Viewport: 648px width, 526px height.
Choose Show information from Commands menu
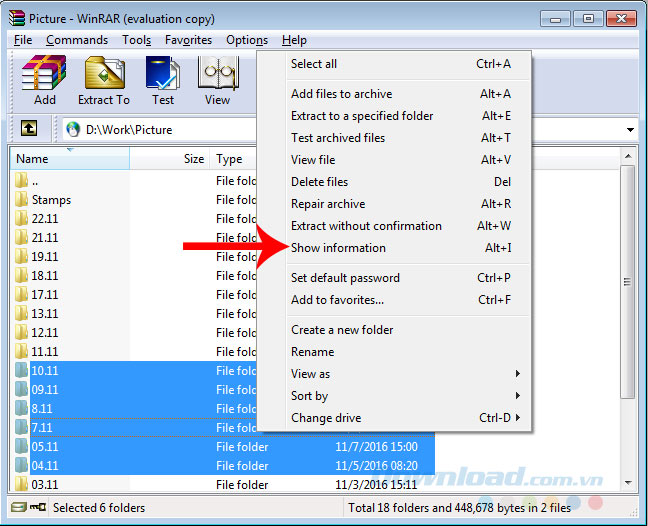[338, 248]
